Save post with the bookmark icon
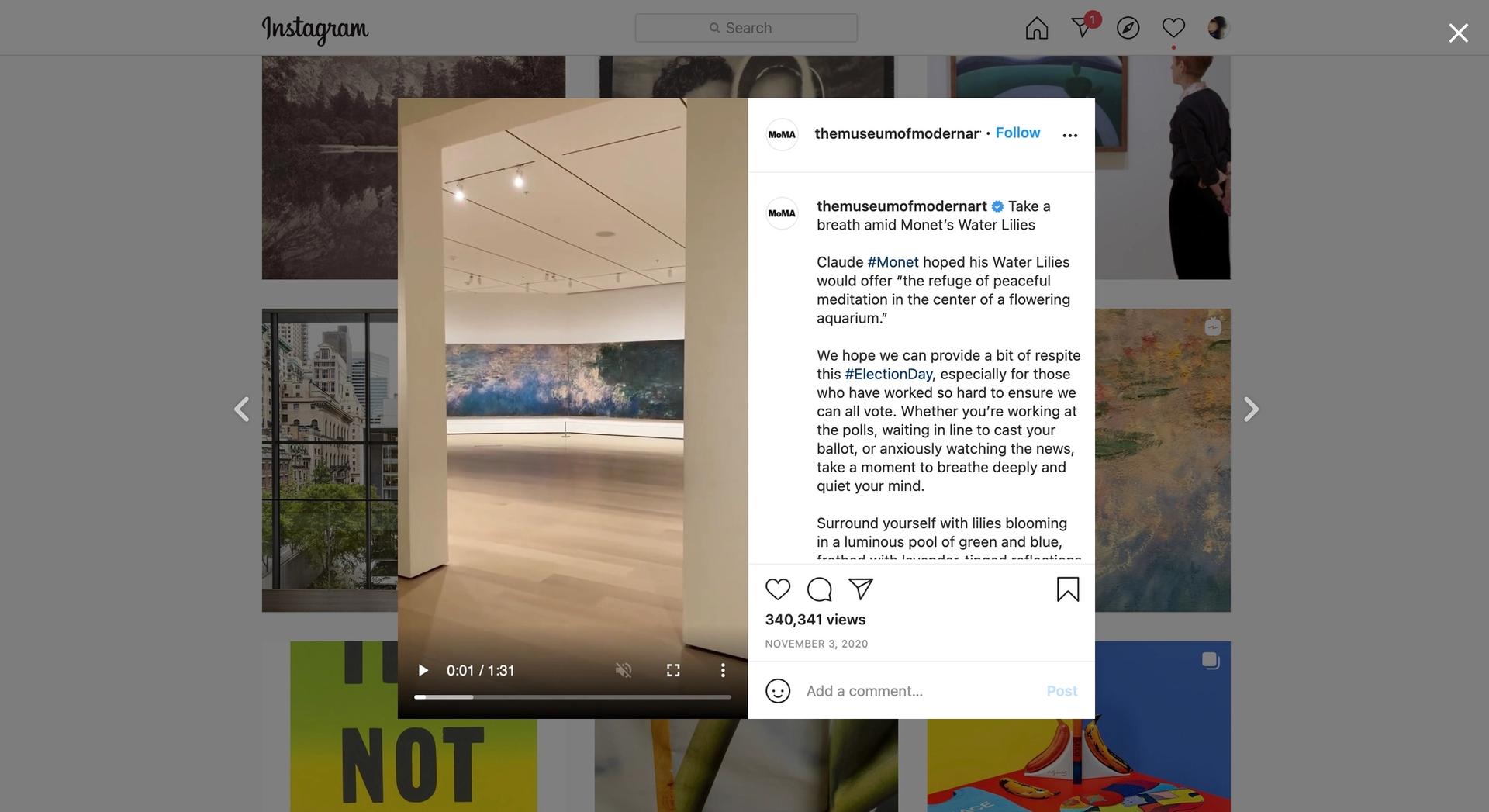This screenshot has width=1489, height=812. [1068, 589]
